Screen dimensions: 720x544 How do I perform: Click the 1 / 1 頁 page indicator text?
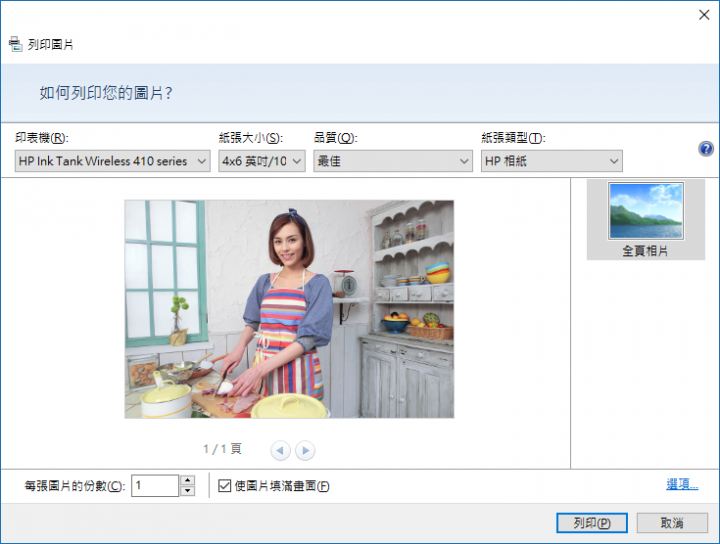pos(222,449)
